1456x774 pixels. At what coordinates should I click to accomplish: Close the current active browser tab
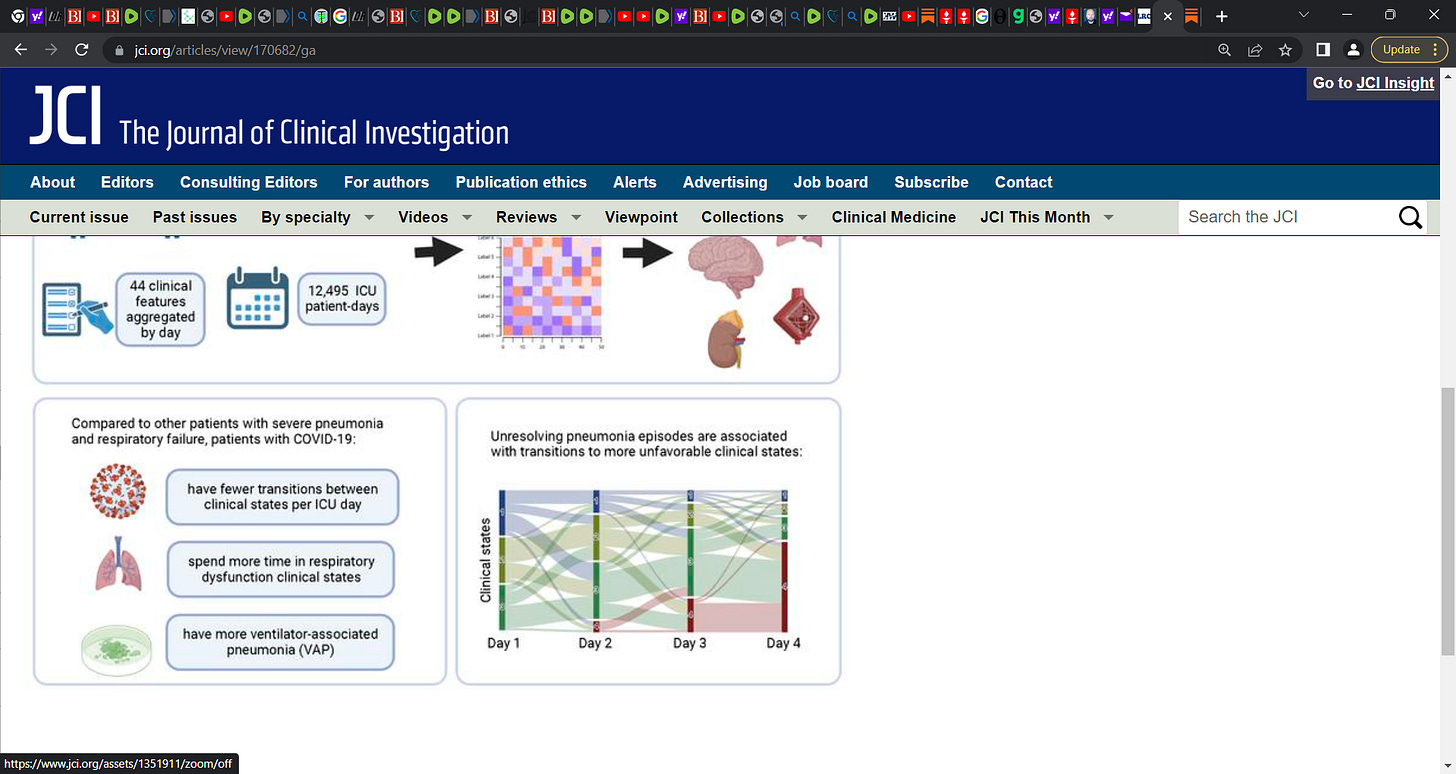tap(1167, 16)
